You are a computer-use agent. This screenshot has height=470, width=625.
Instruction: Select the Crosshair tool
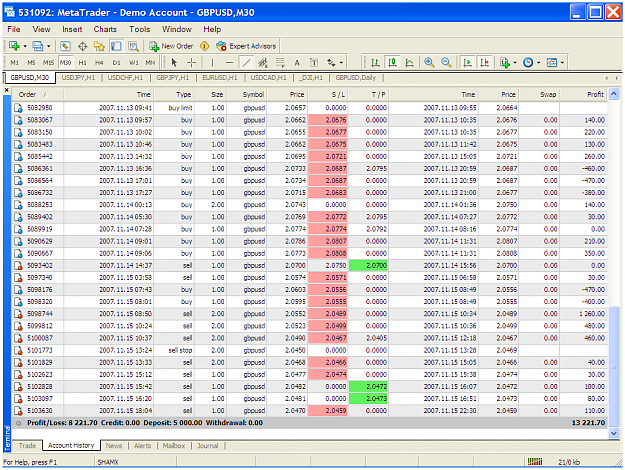coord(191,63)
